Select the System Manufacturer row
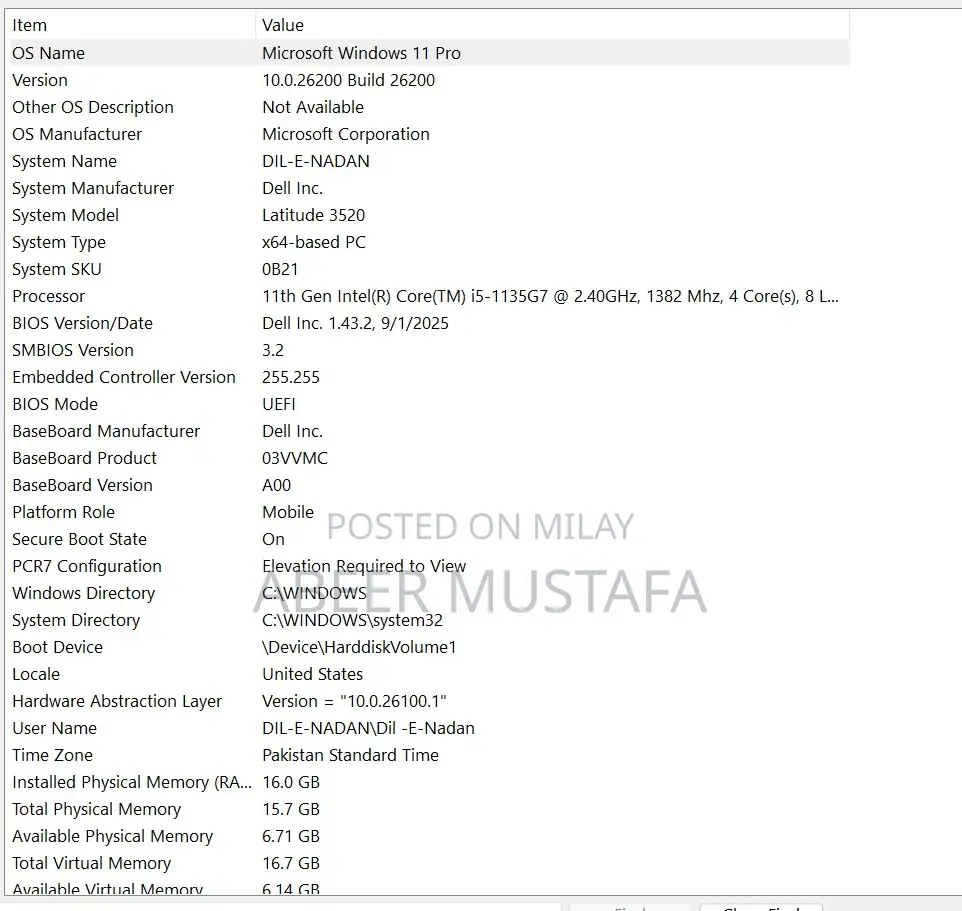 [93, 188]
